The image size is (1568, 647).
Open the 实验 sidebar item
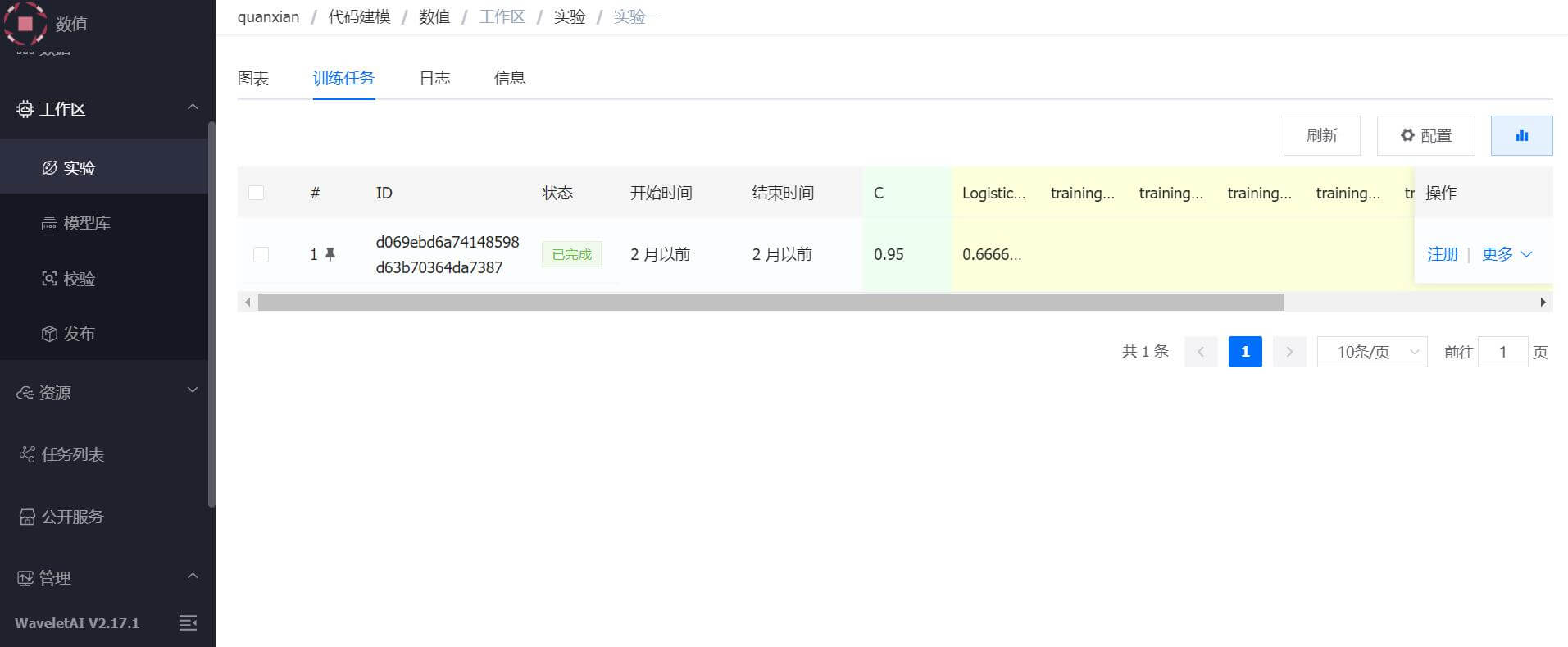[79, 168]
